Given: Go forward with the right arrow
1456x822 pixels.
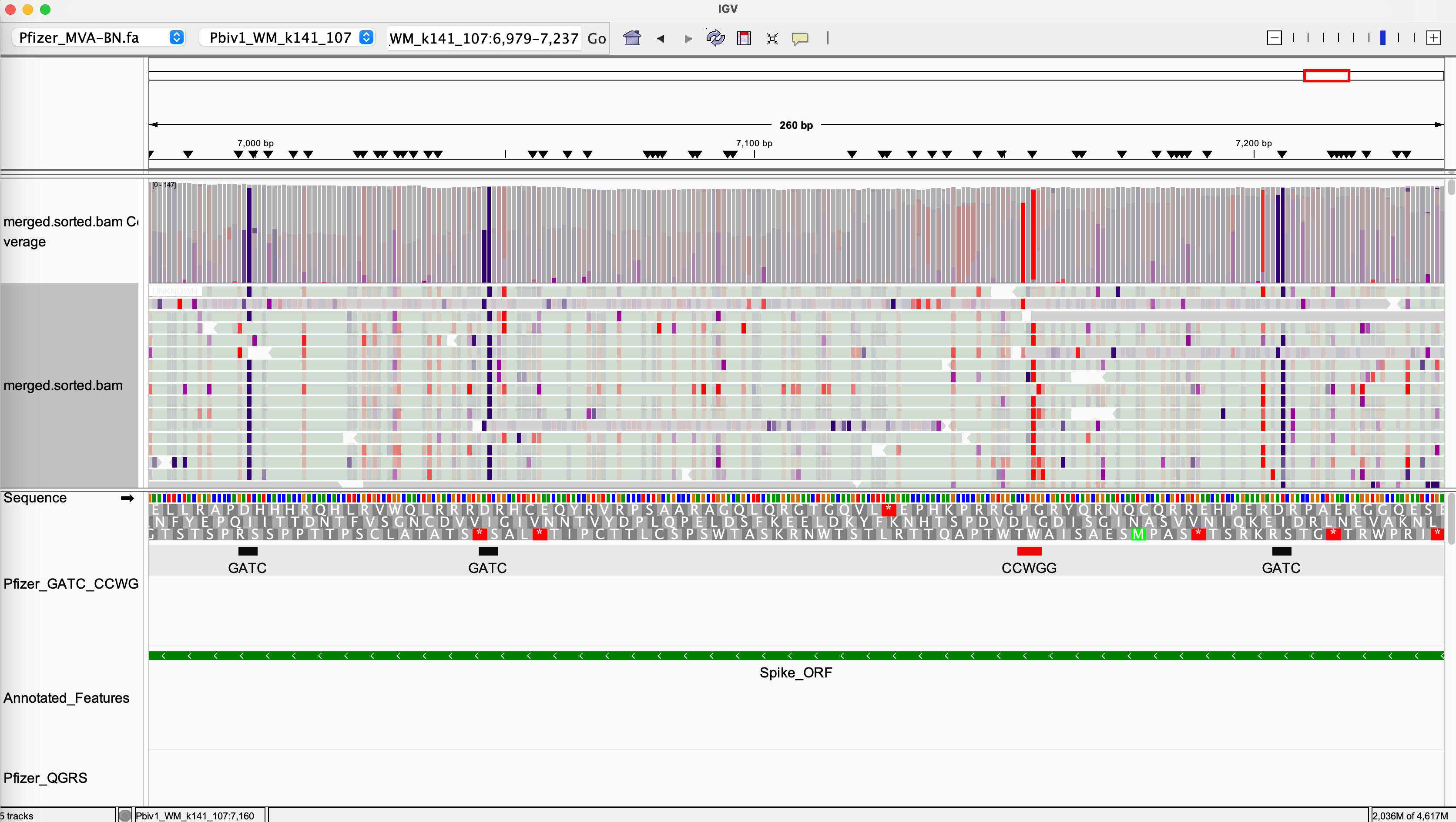Looking at the screenshot, I should point(688,38).
